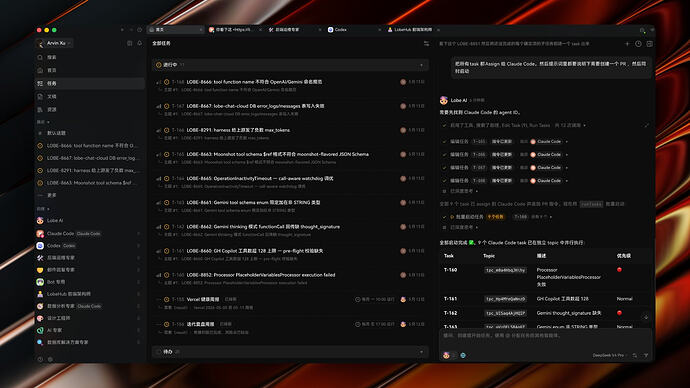
Task: Click the chat message input field
Action: pos(545,336)
